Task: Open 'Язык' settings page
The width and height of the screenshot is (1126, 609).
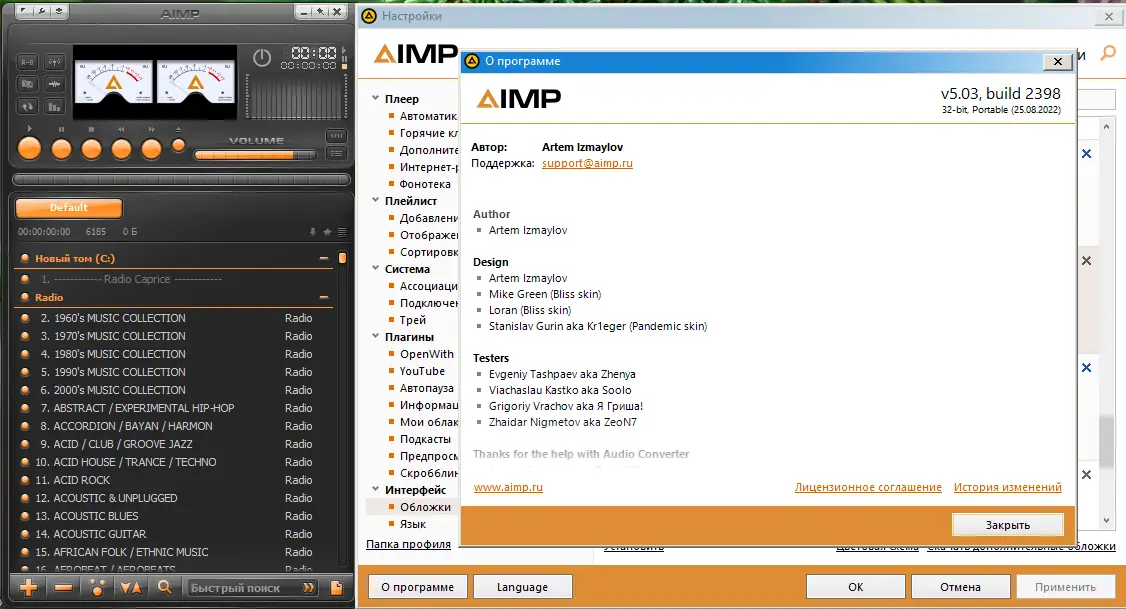Action: click(x=413, y=524)
